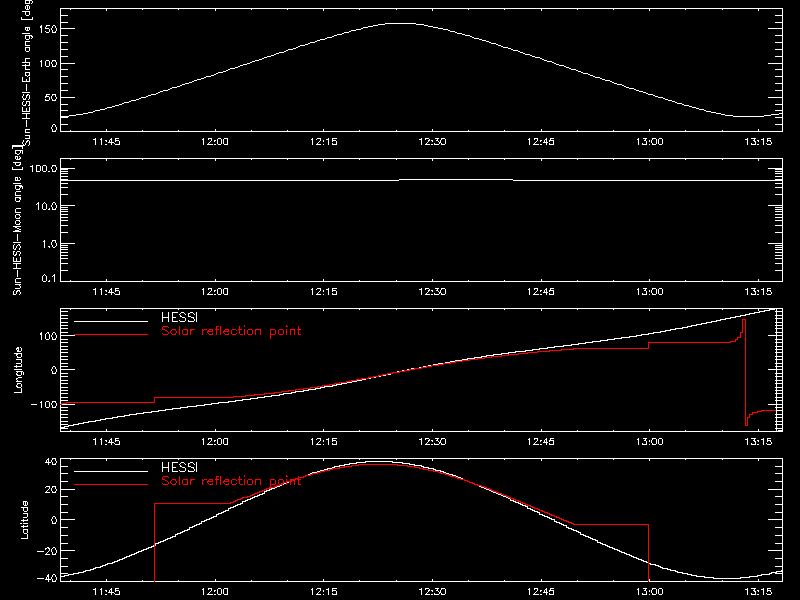Click 'HESSI' legend label in Latitude plot
Image resolution: width=800 pixels, height=600 pixels.
tap(179, 467)
